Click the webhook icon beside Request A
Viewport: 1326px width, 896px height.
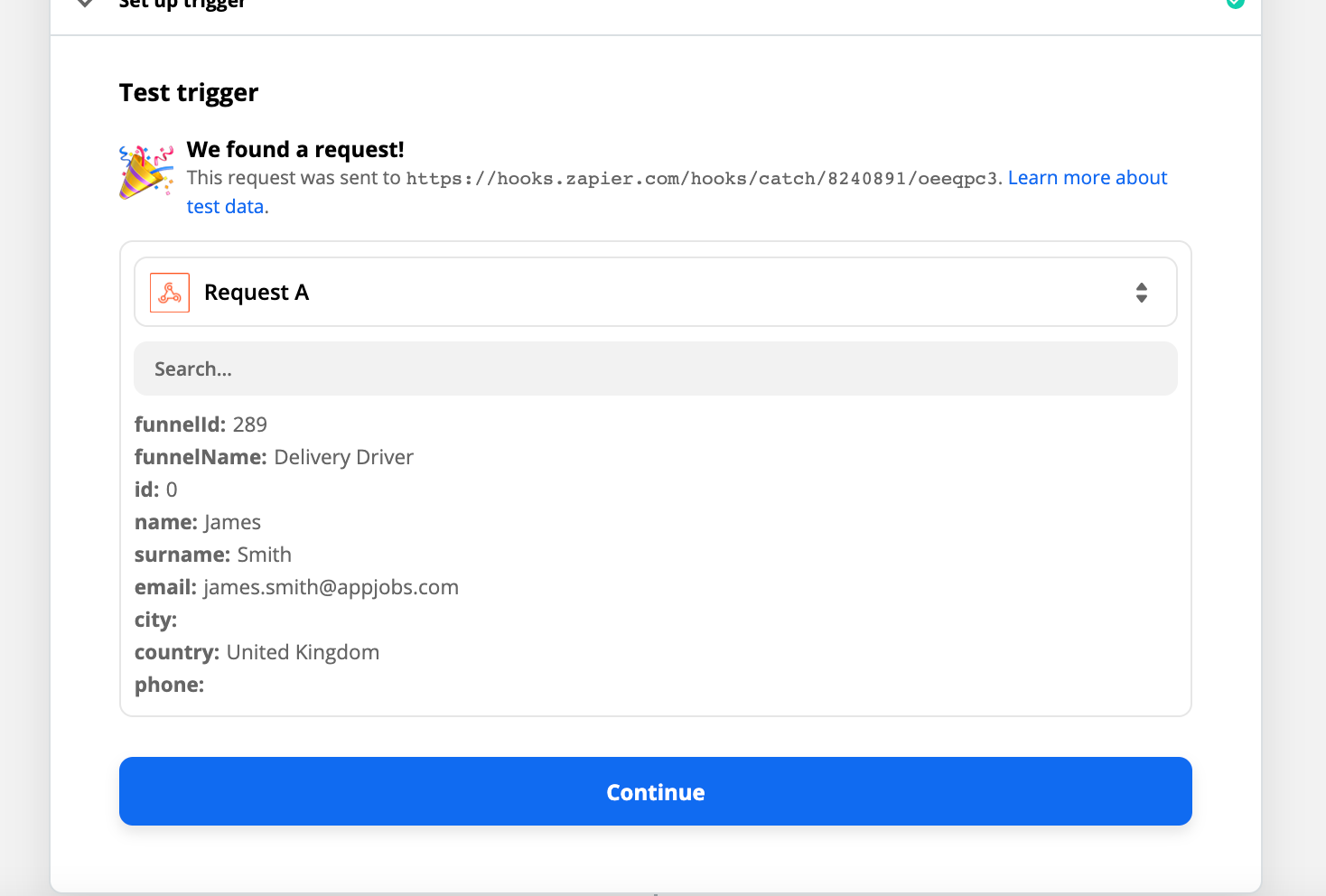tap(170, 293)
